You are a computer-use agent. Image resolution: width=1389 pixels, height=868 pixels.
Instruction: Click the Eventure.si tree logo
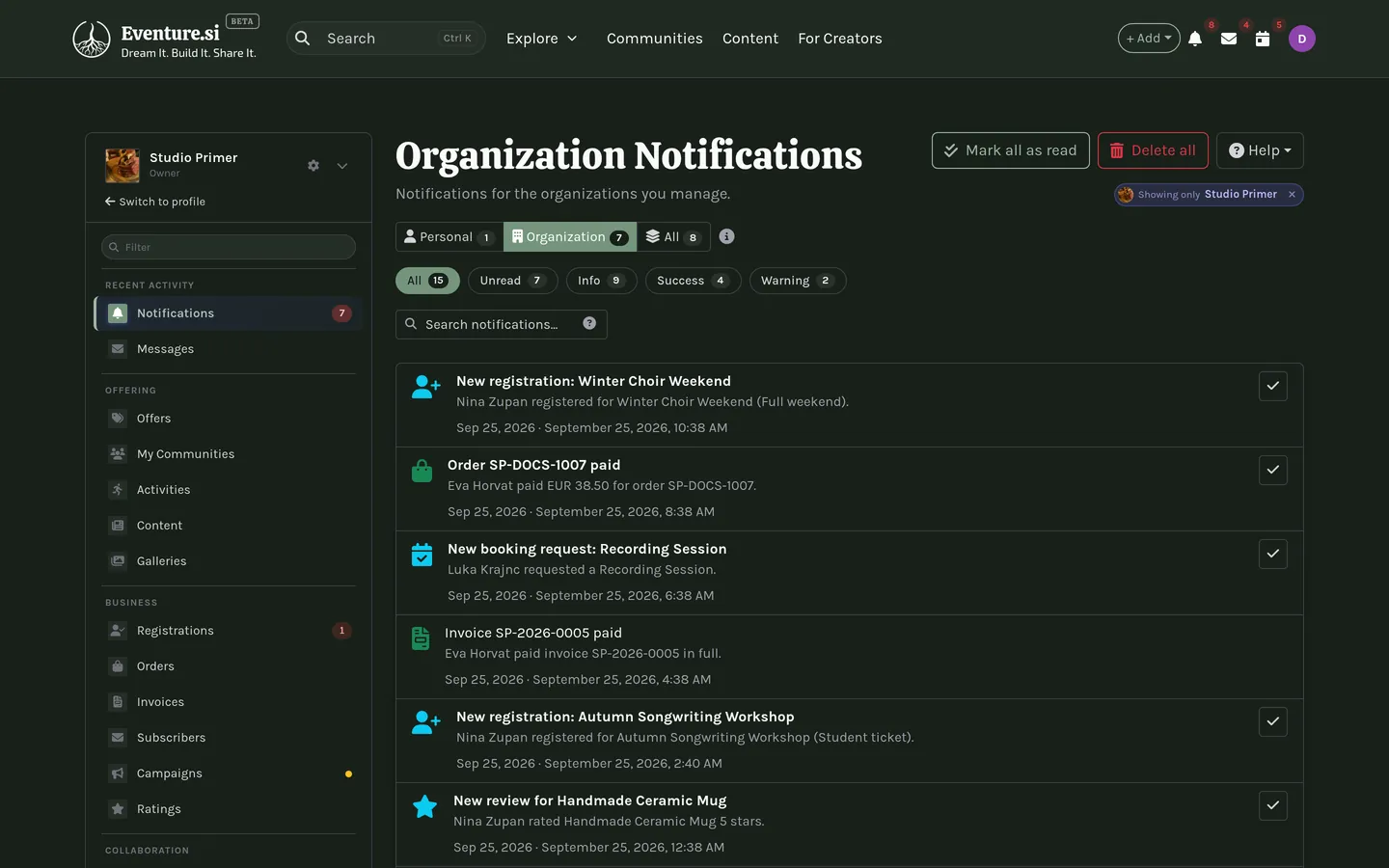pos(92,39)
